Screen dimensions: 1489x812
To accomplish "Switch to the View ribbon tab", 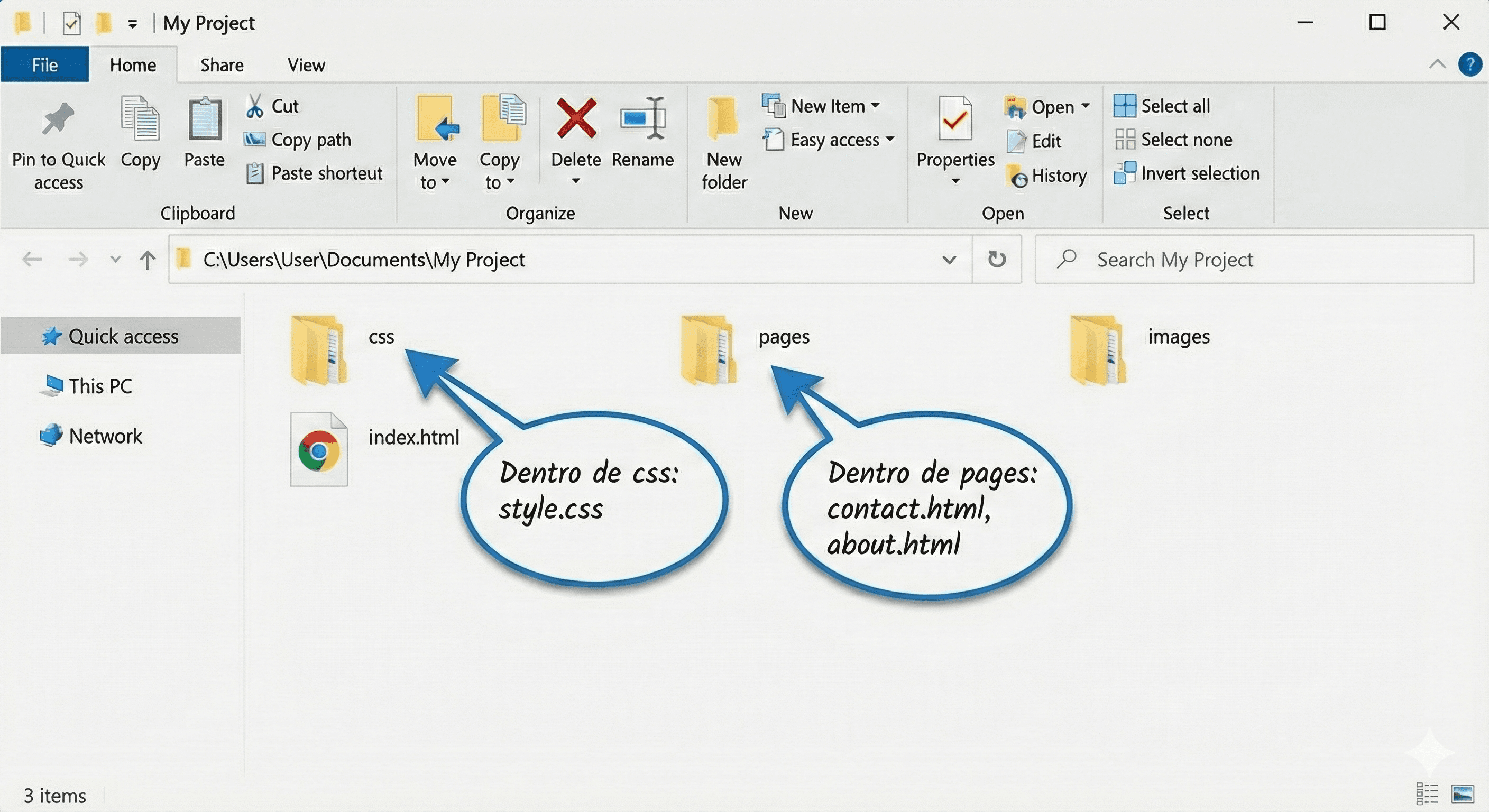I will [305, 64].
